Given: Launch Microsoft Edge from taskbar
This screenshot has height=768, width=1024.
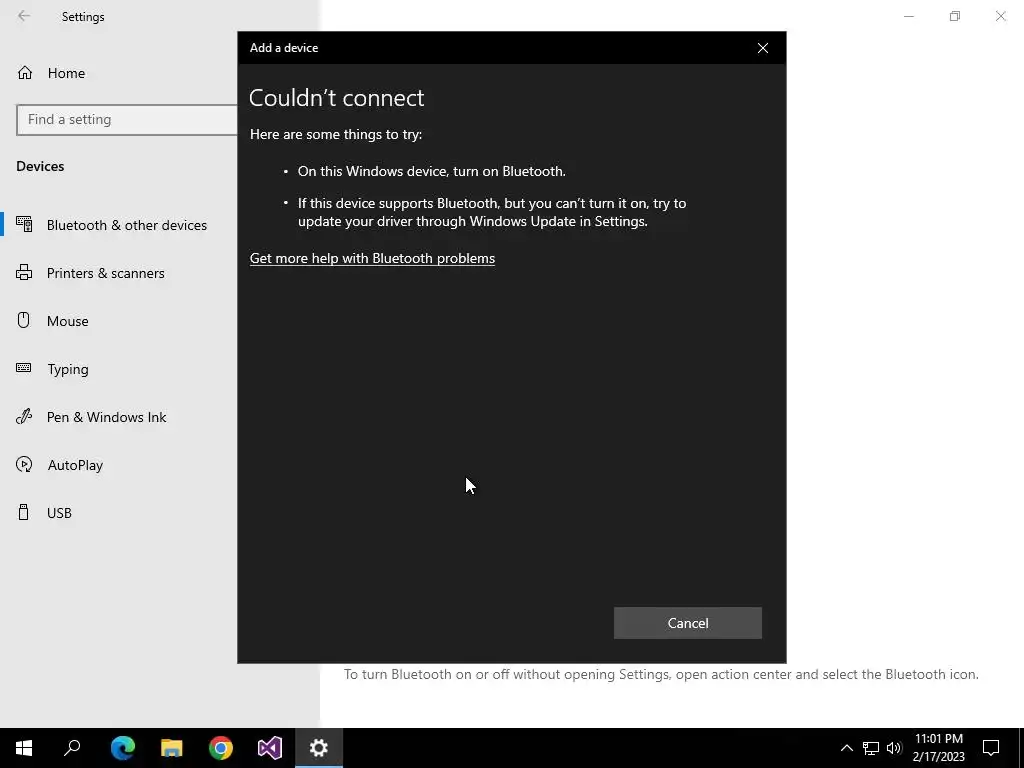Looking at the screenshot, I should point(123,748).
